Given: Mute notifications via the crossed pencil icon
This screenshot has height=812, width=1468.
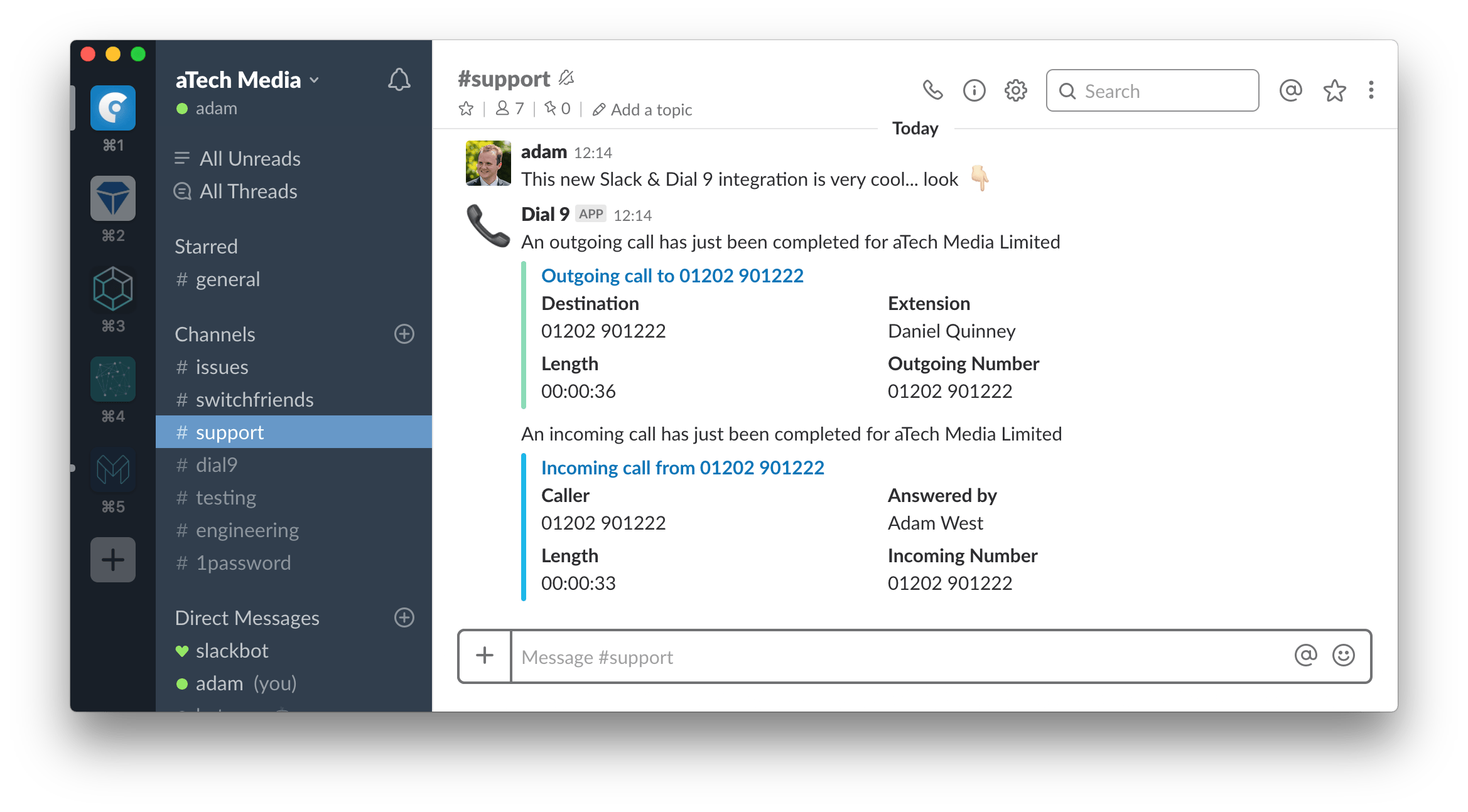Looking at the screenshot, I should pyautogui.click(x=566, y=77).
